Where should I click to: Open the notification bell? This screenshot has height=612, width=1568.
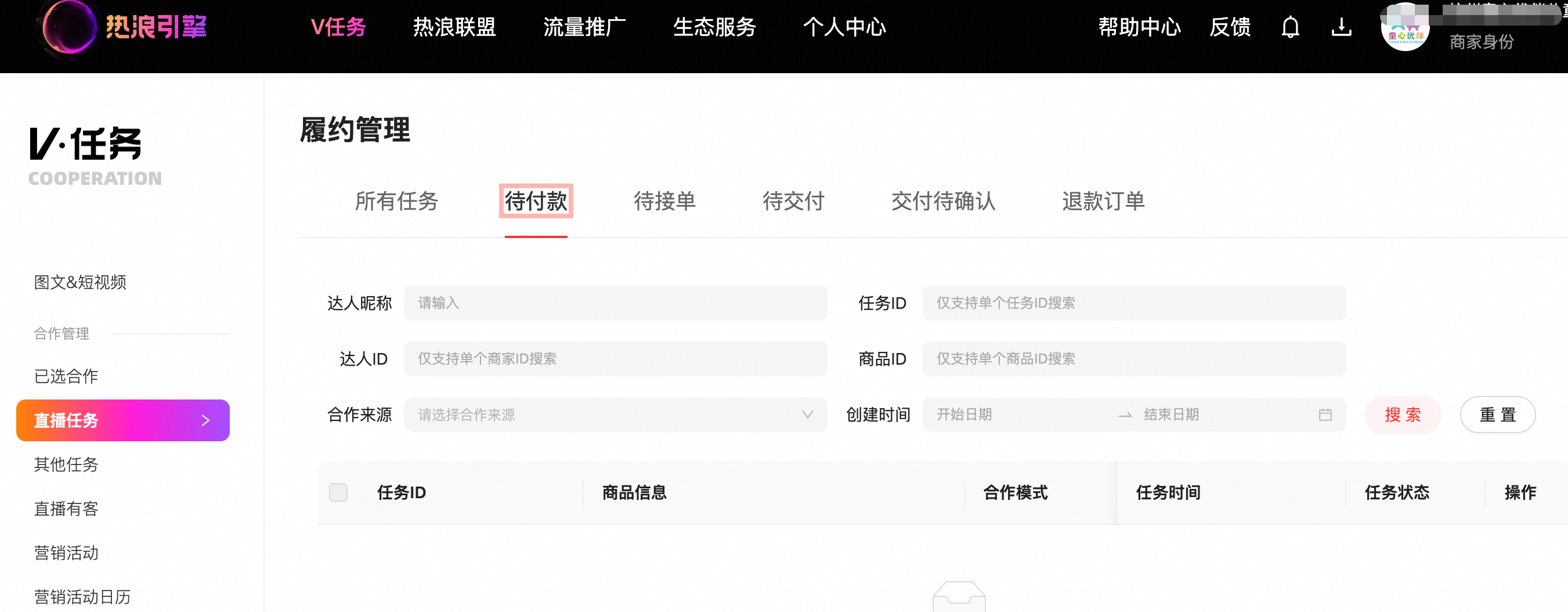pyautogui.click(x=1290, y=27)
